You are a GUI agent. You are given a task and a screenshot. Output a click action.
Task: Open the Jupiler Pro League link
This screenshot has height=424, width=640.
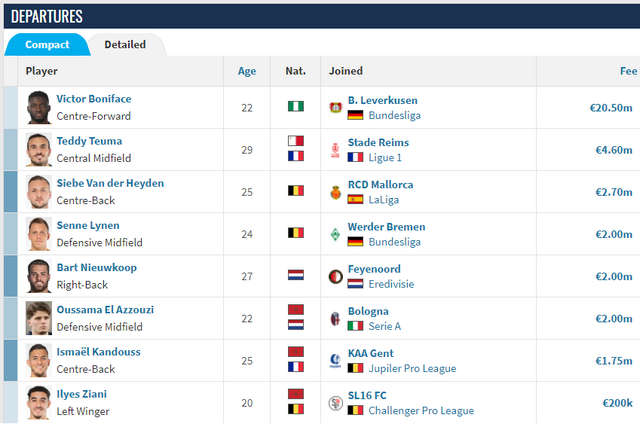tap(412, 369)
